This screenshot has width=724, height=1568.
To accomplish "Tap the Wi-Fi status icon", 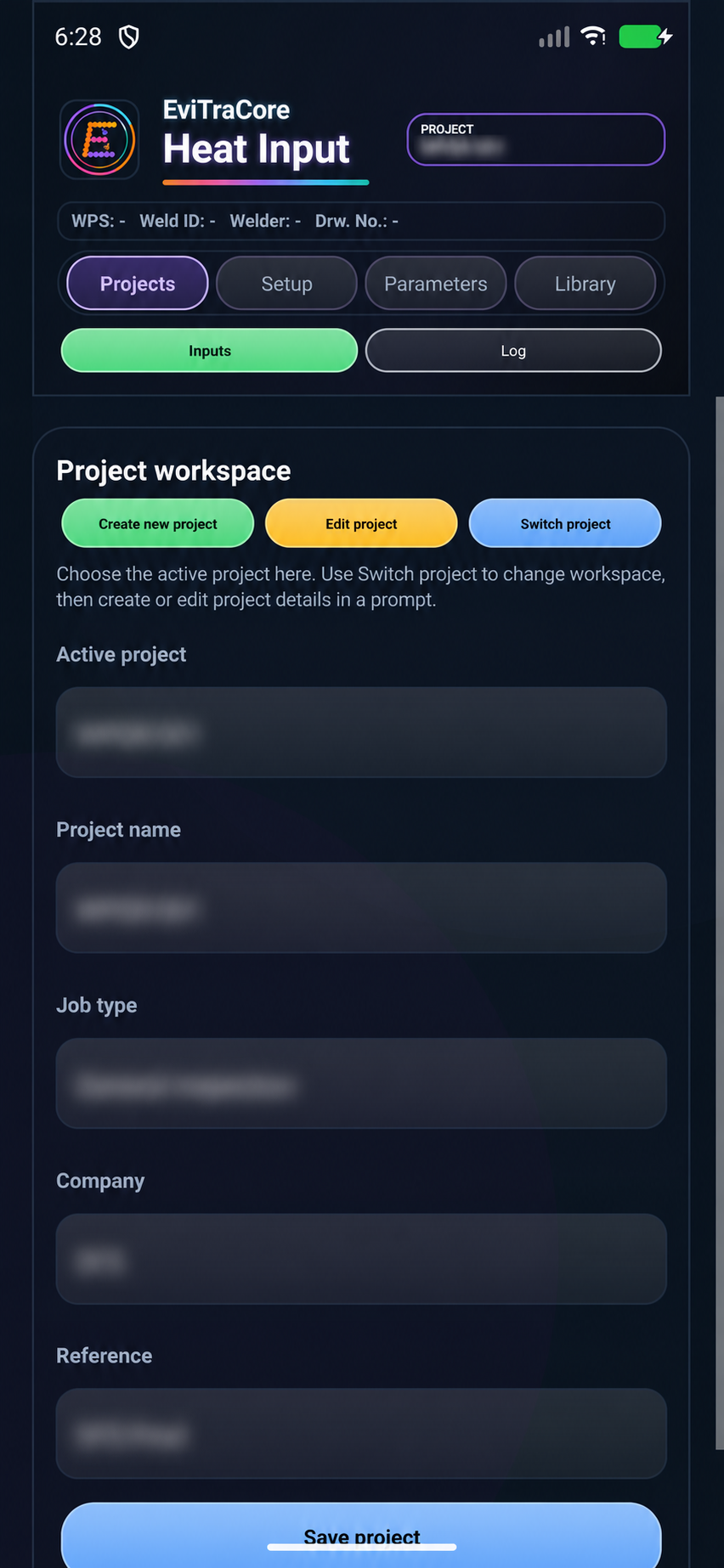I will (x=593, y=36).
